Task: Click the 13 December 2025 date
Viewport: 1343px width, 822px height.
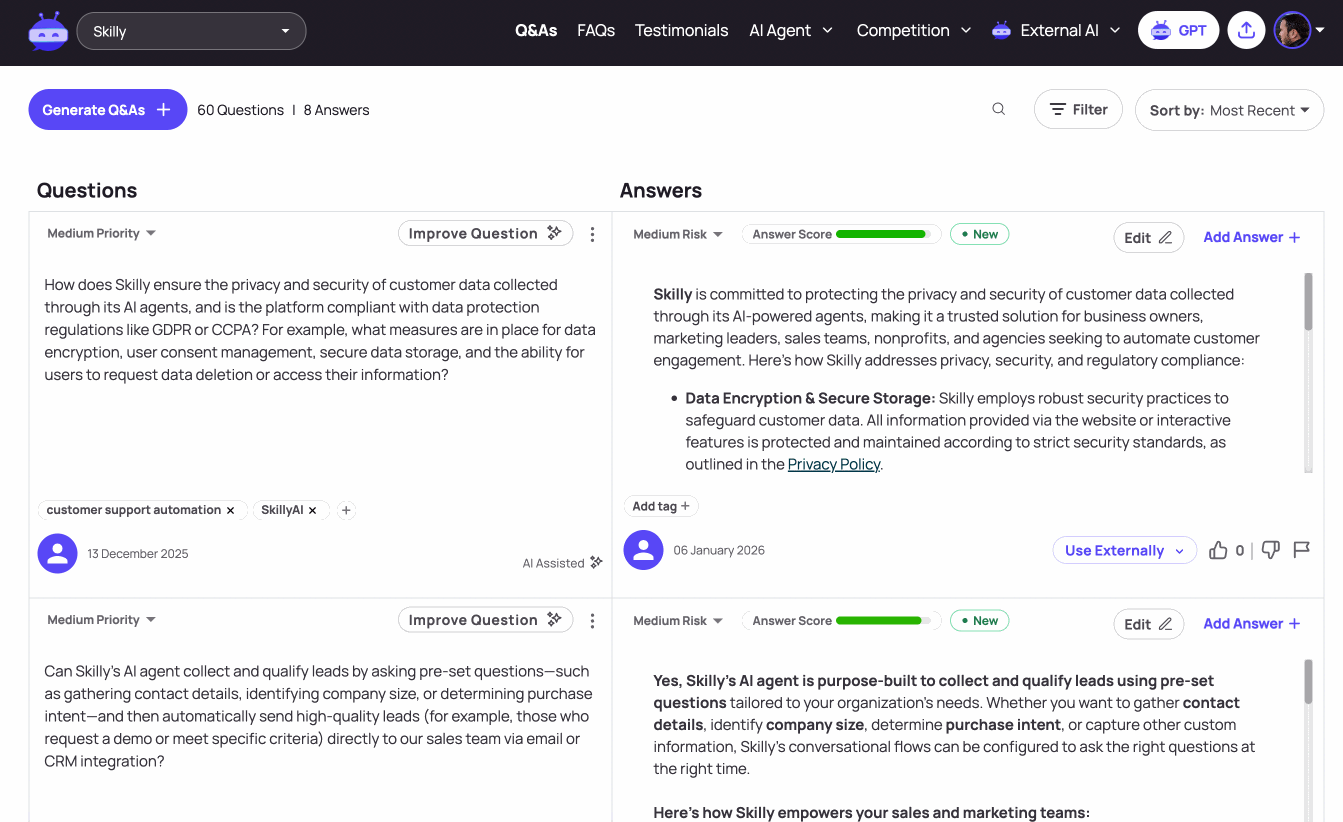Action: (138, 553)
